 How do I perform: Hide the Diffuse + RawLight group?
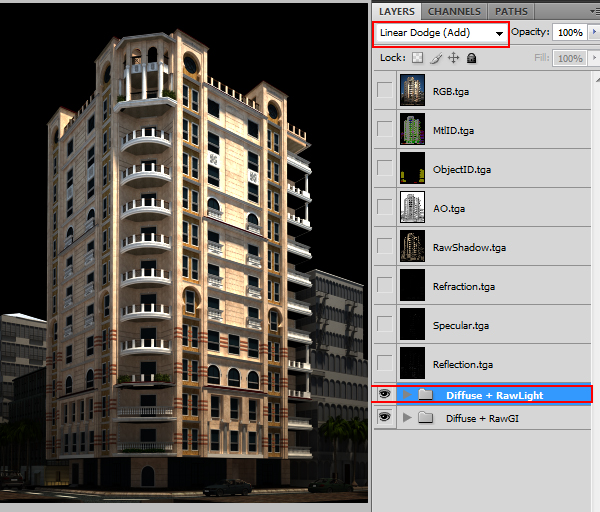click(385, 394)
